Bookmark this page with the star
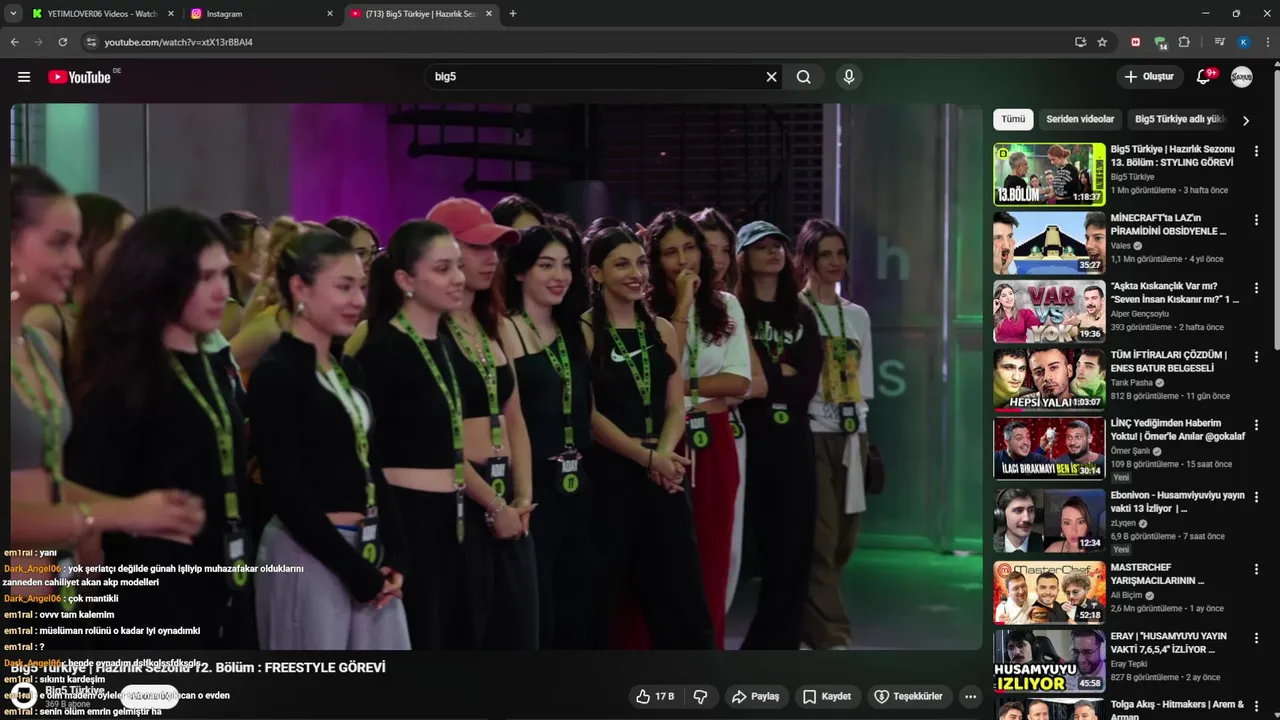The width and height of the screenshot is (1280, 720). tap(1102, 42)
